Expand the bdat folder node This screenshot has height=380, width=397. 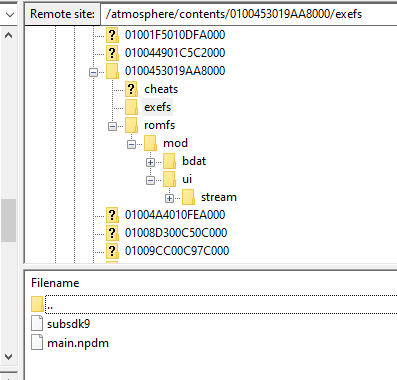150,162
